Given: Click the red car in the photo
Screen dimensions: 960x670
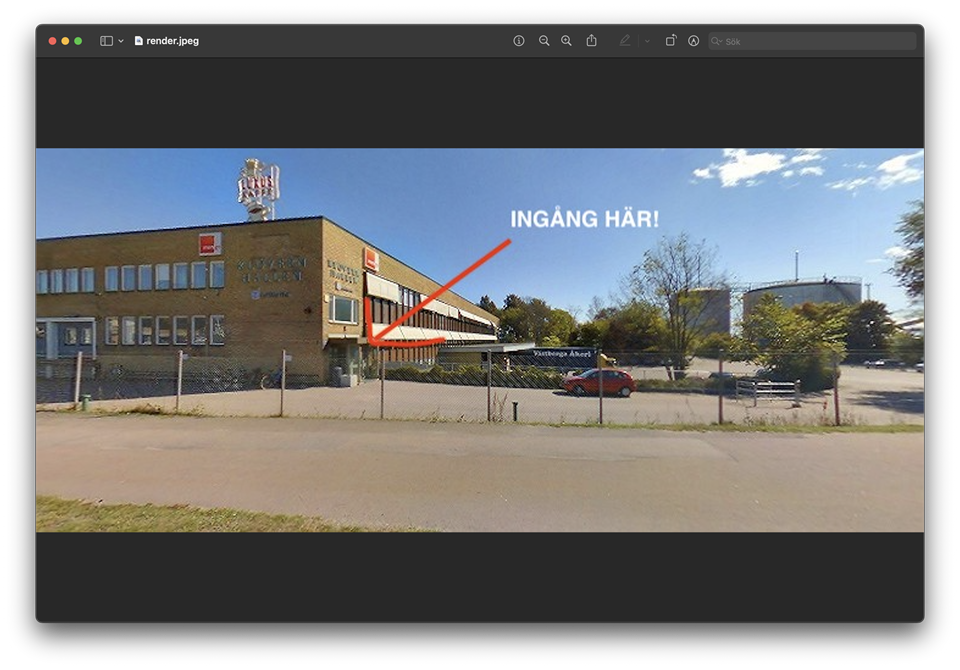Looking at the screenshot, I should (598, 382).
